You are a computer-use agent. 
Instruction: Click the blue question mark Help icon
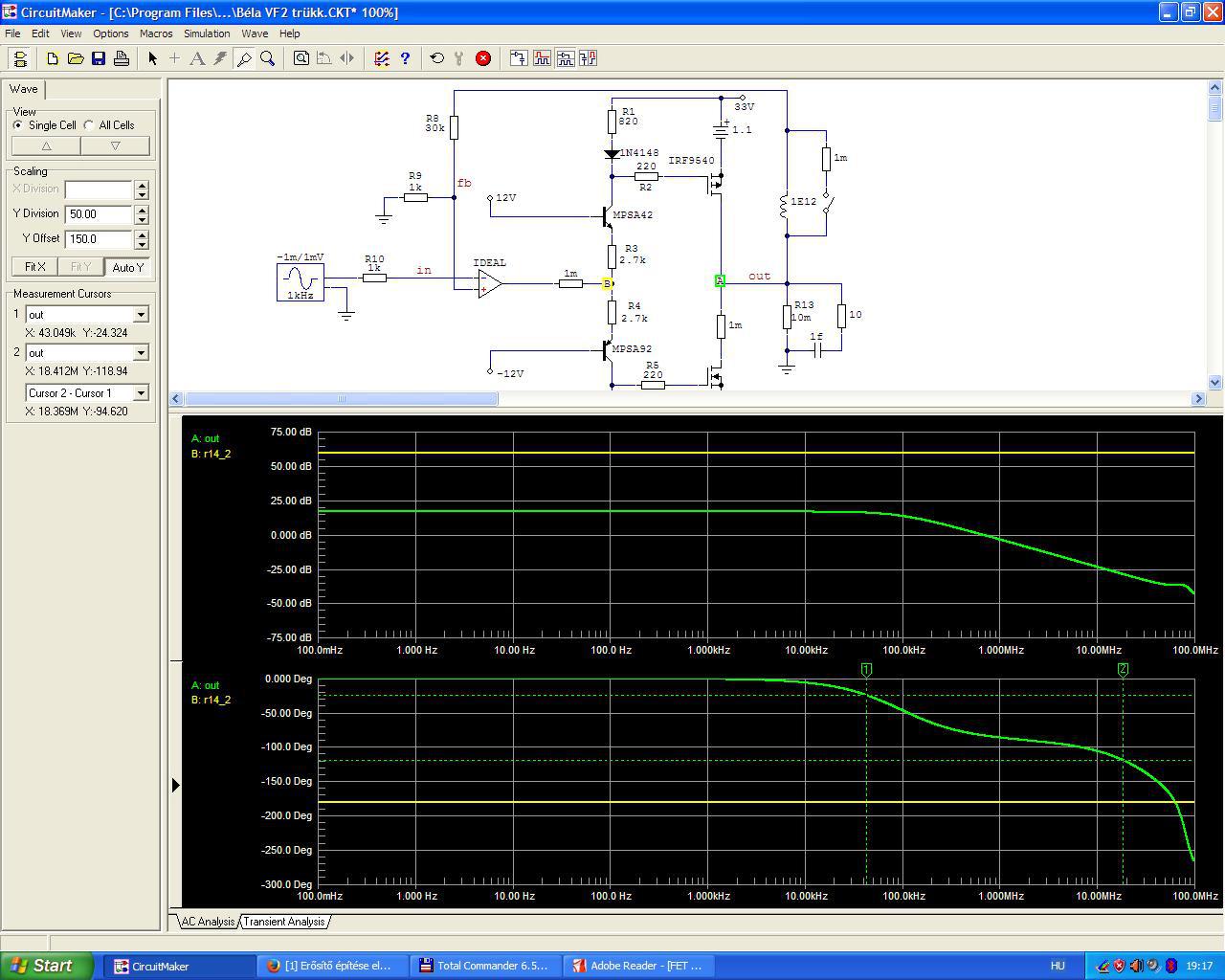[405, 58]
